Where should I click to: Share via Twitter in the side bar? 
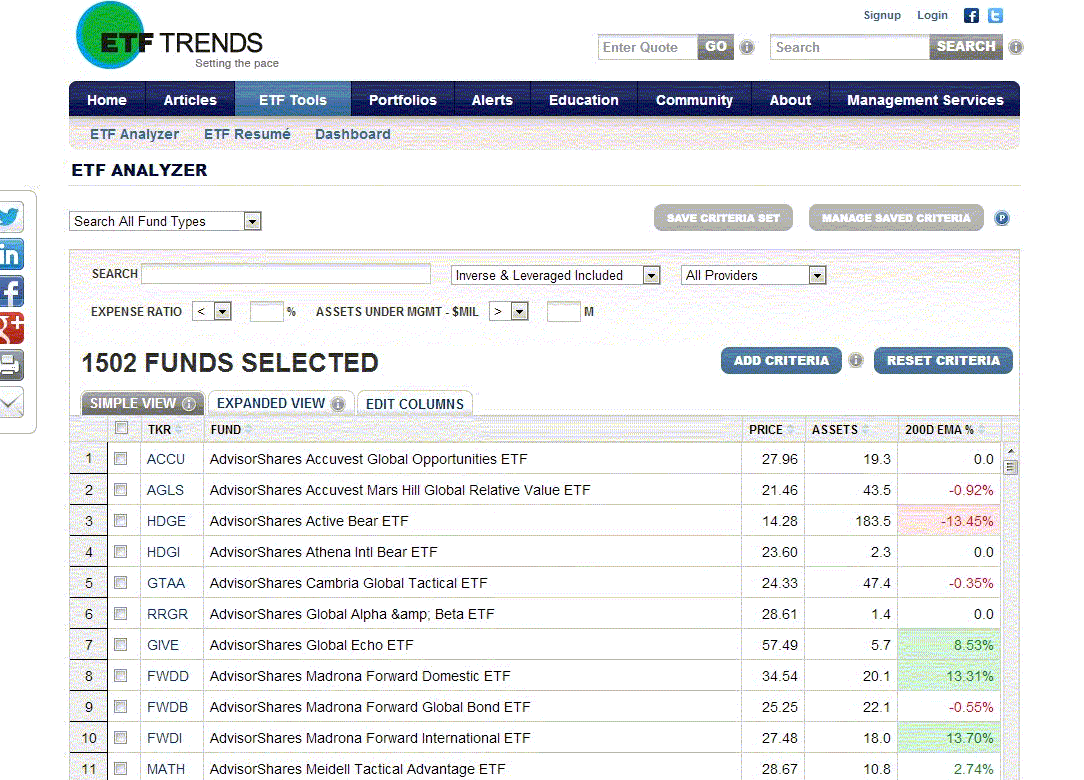click(11, 216)
